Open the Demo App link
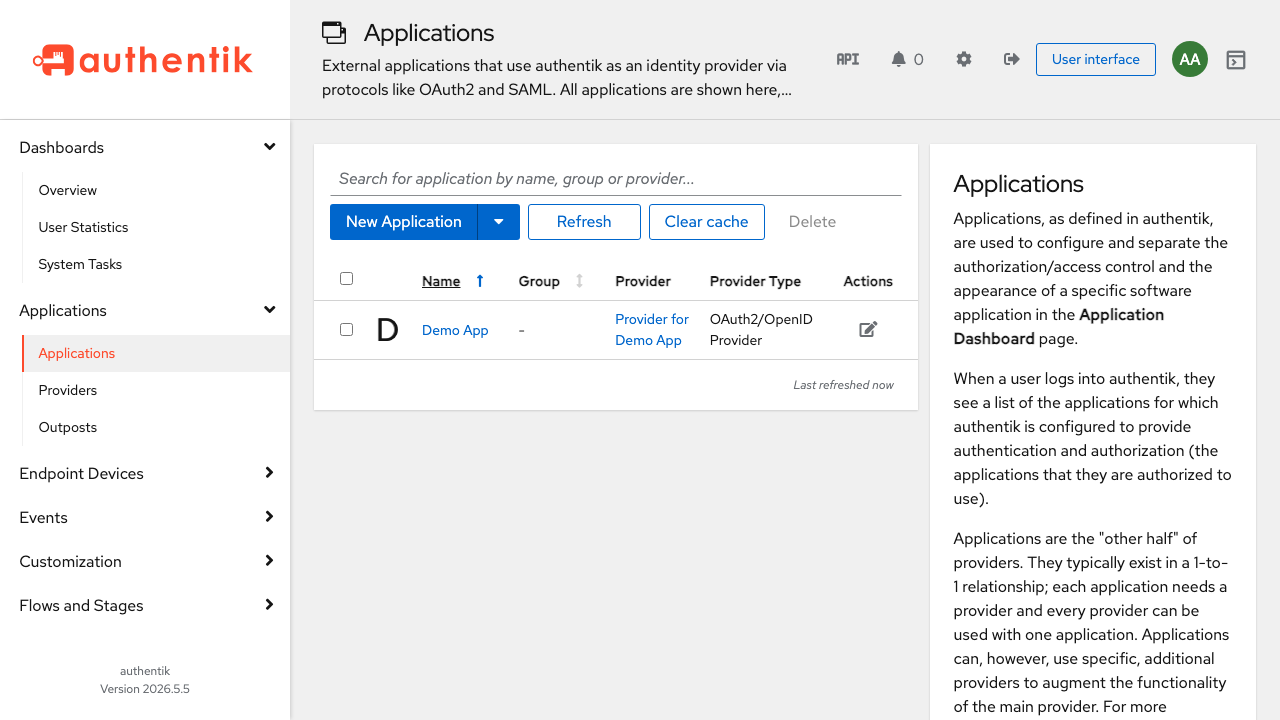Viewport: 1280px width, 720px height. [455, 330]
